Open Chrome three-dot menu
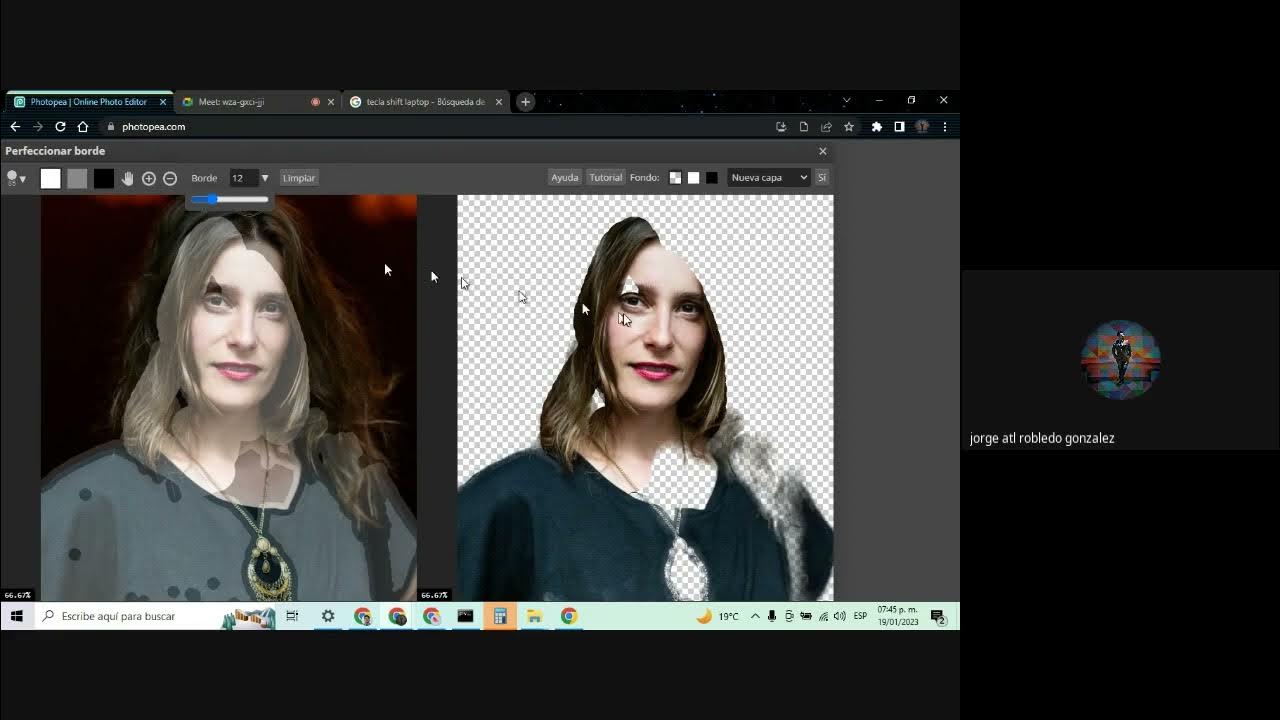 click(944, 127)
